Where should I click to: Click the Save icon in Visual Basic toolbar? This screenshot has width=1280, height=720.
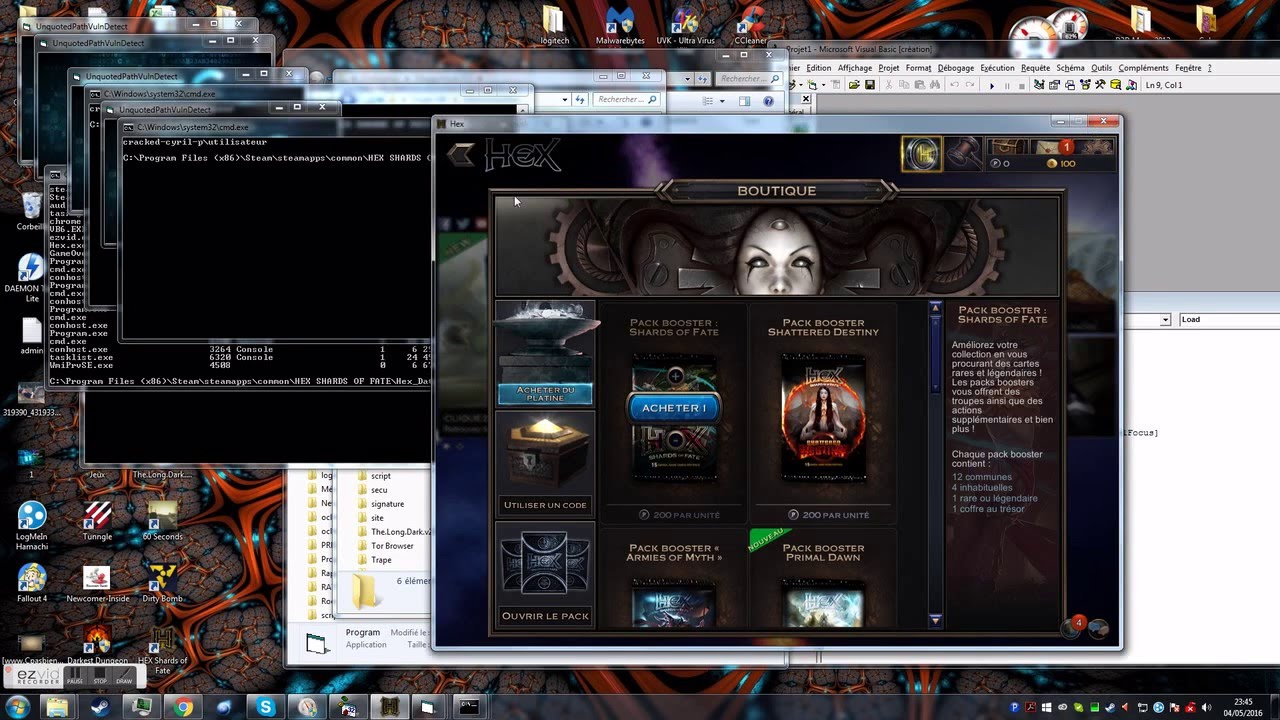pyautogui.click(x=870, y=86)
